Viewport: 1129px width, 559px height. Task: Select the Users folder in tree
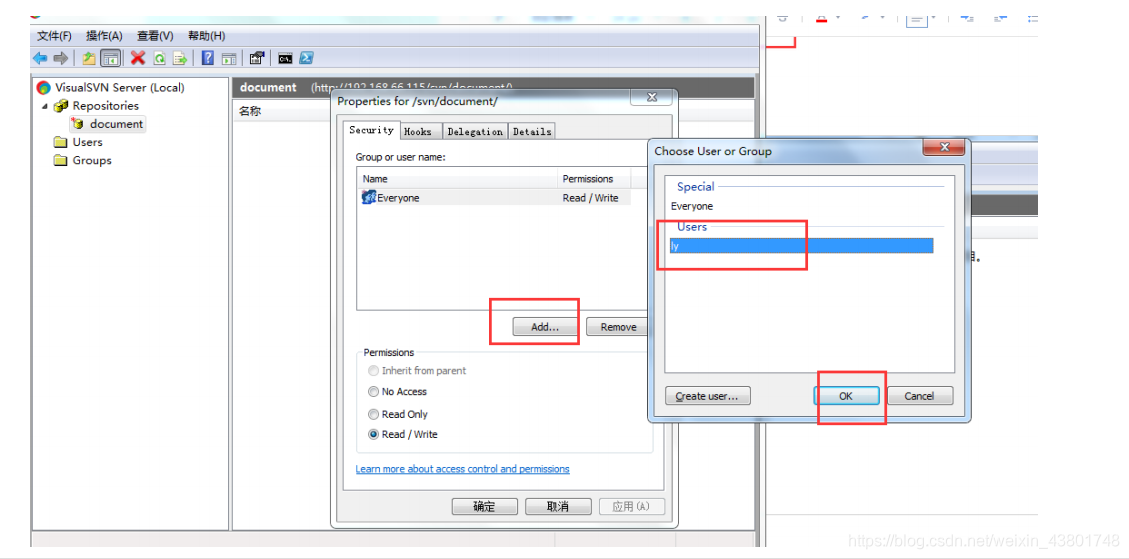point(87,142)
